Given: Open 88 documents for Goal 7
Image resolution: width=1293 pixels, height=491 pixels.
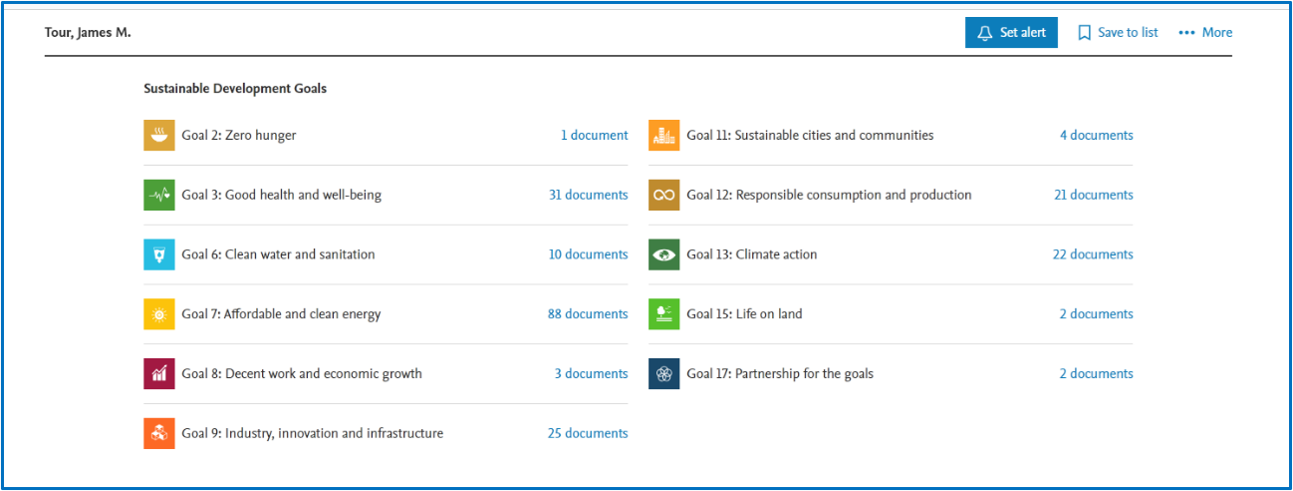Looking at the screenshot, I should (588, 314).
